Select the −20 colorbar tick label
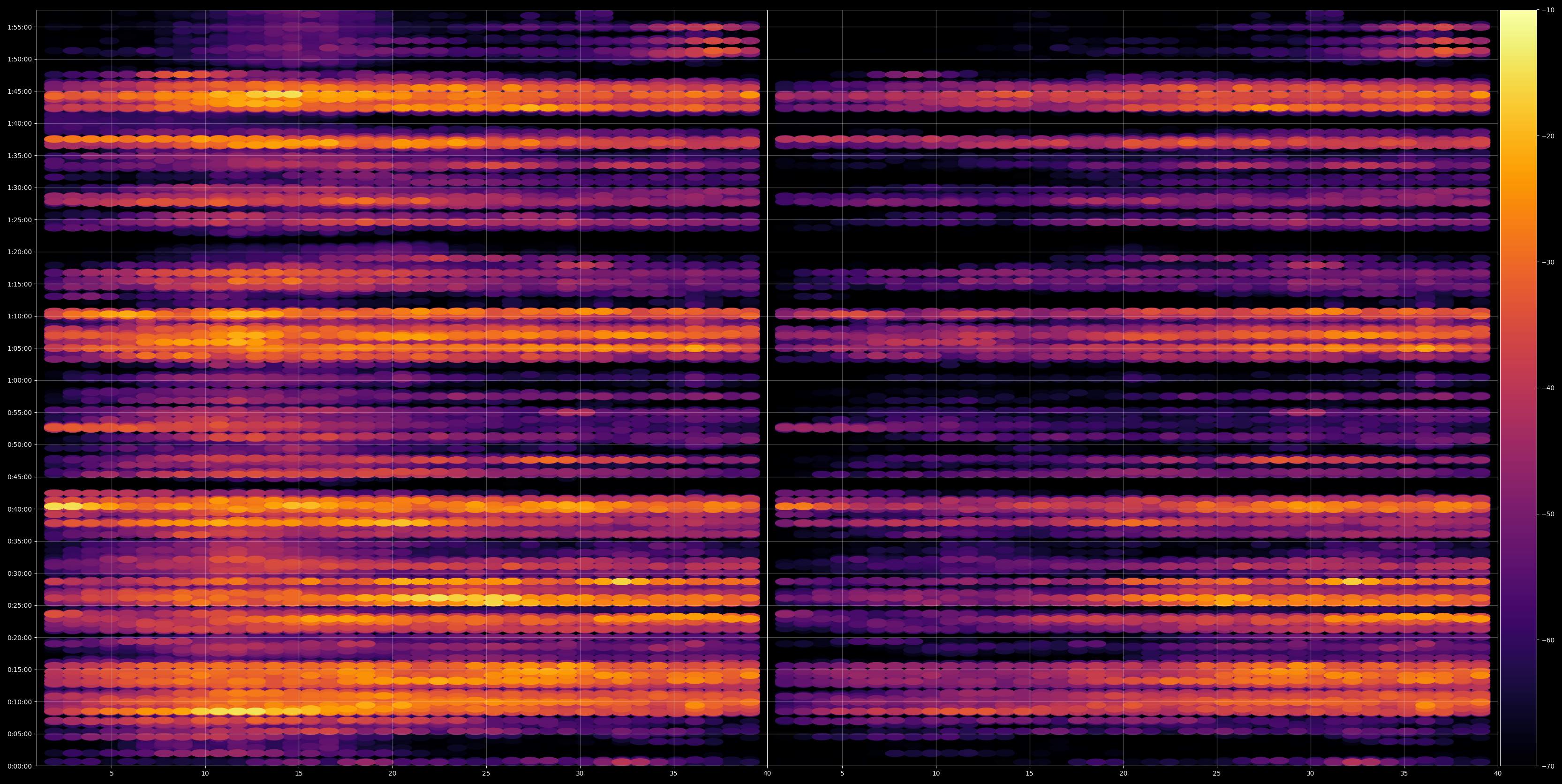Screen dimensions: 1562x784 1547,136
